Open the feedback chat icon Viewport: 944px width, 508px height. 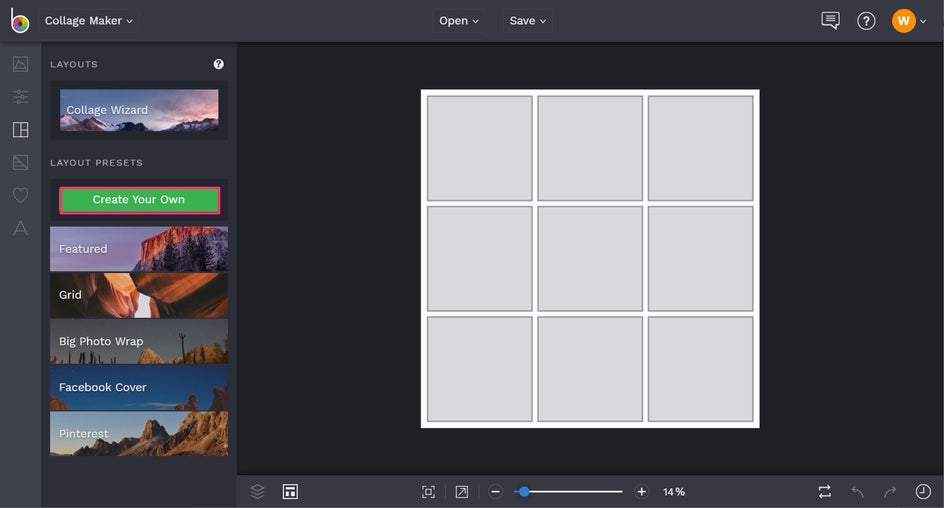[830, 20]
